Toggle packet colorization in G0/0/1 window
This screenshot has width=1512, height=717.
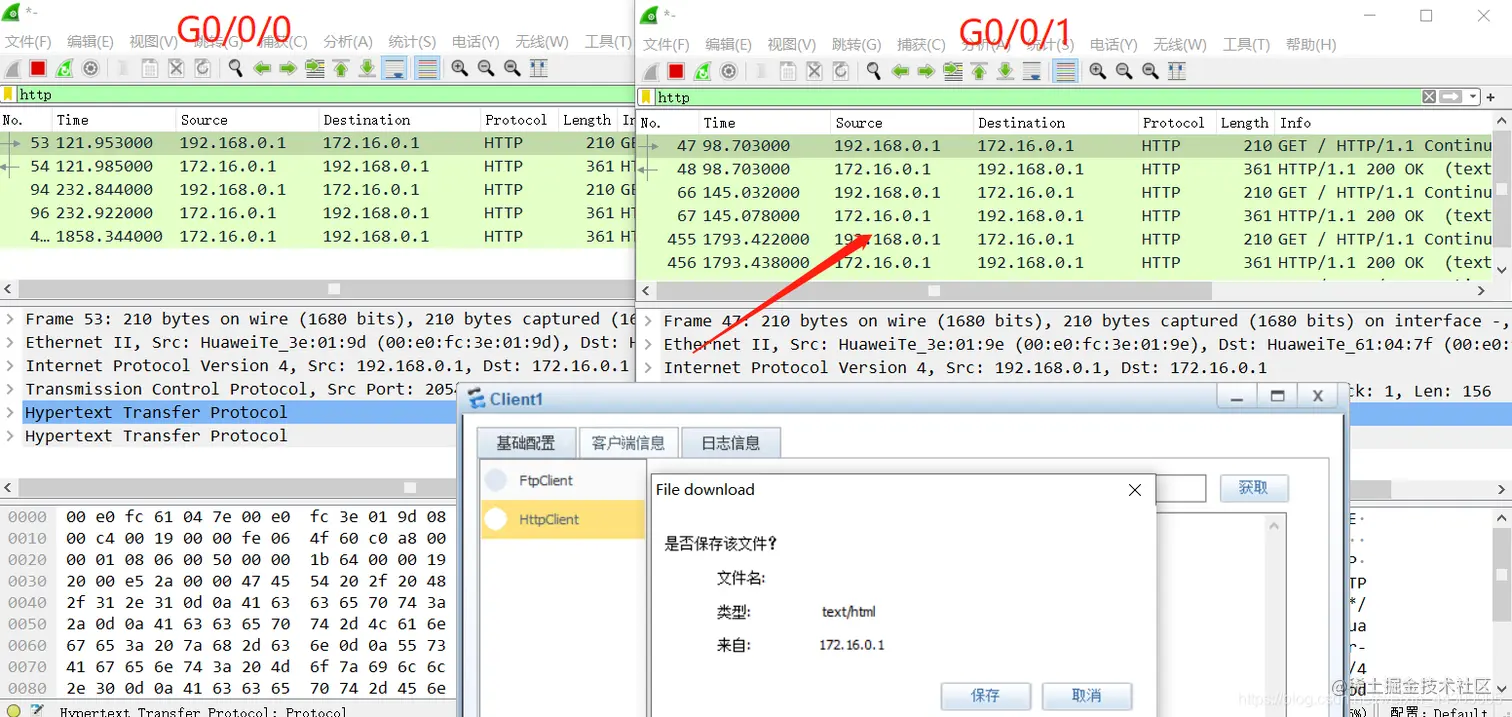1065,71
